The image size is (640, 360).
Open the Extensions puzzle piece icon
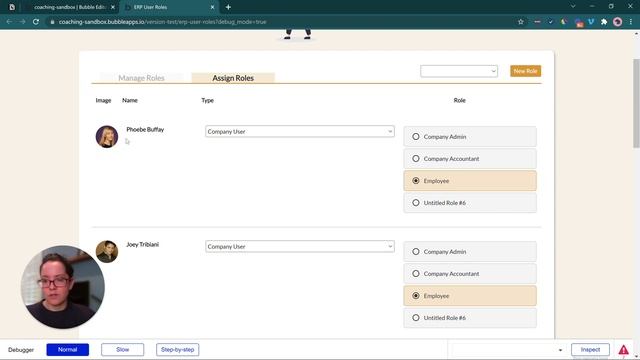point(604,22)
